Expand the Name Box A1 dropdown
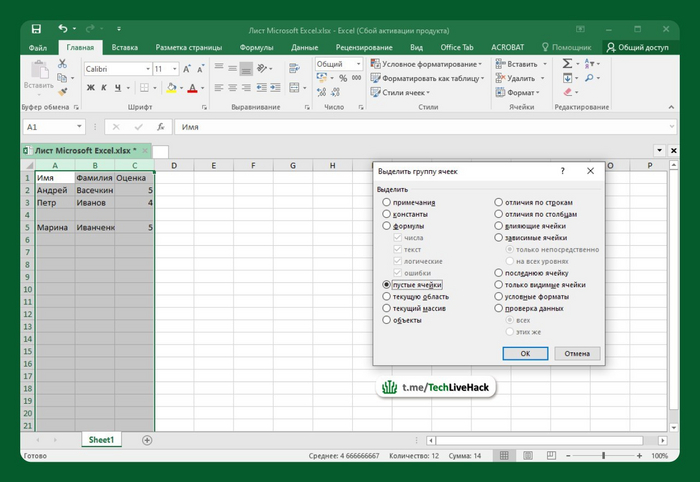700x482 pixels. [79, 127]
